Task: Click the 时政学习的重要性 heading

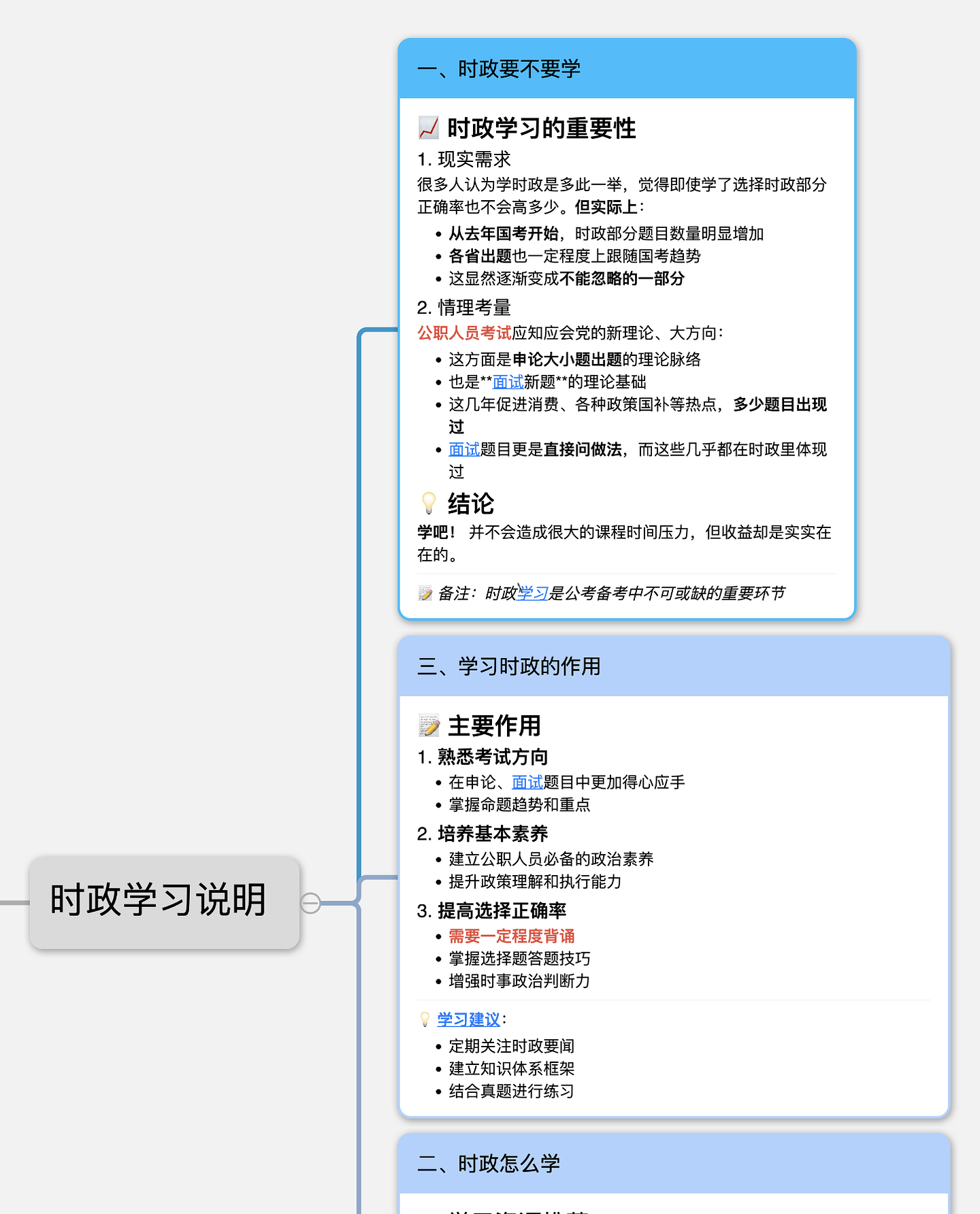Action: [541, 128]
